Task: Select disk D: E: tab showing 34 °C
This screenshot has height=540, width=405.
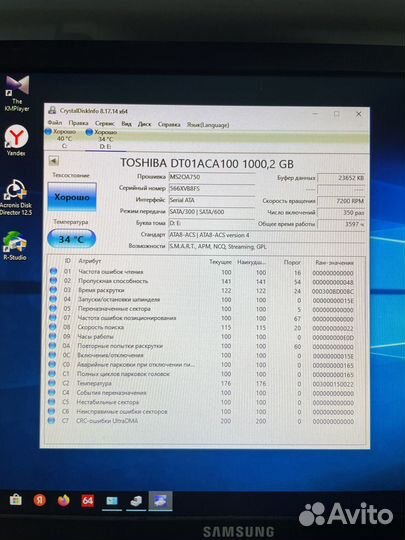Action: point(105,139)
